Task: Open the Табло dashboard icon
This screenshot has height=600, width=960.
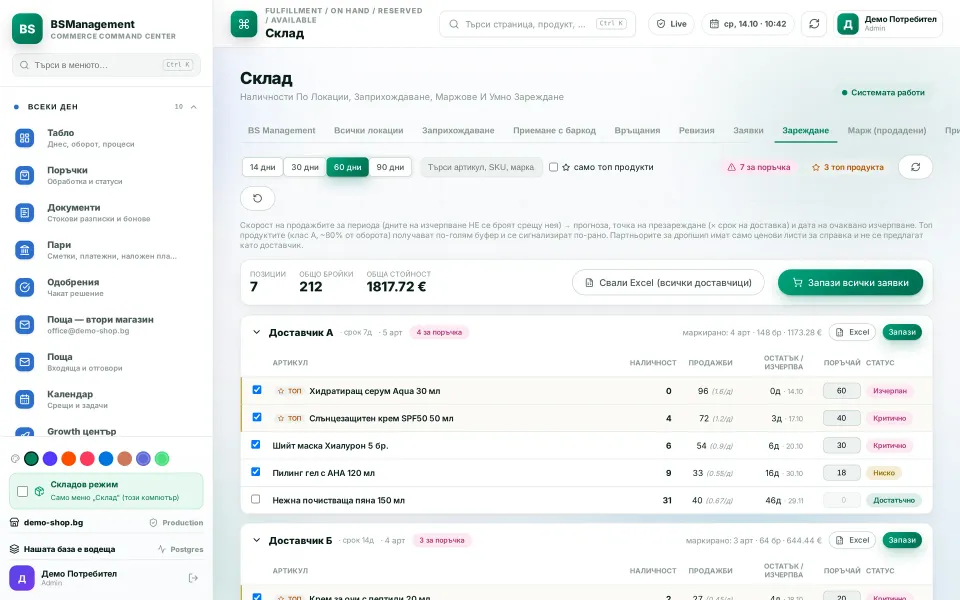Action: coord(24,138)
